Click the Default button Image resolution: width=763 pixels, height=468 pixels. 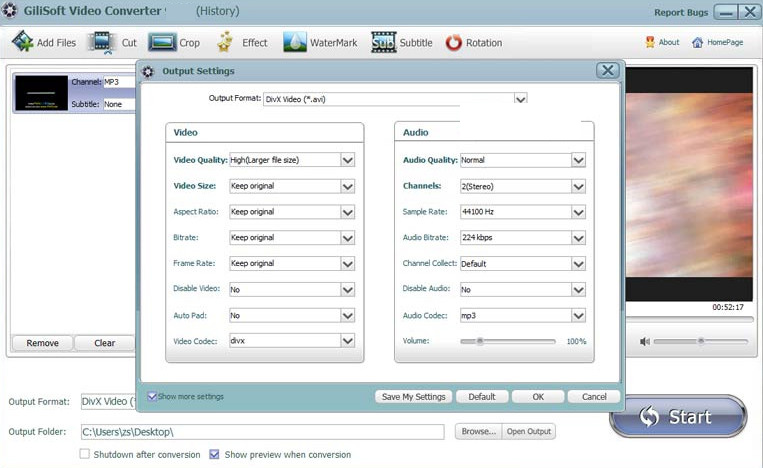482,396
